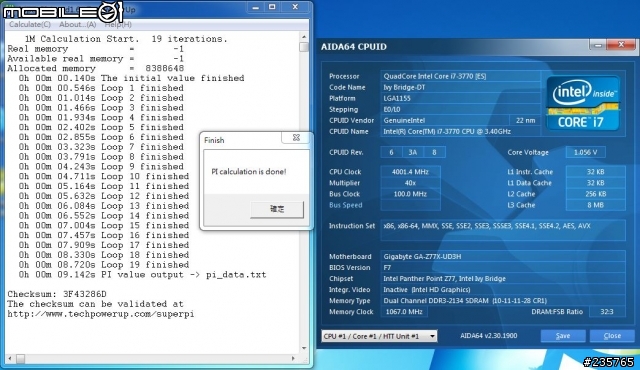Click Super PI vertical scrollbar down arrow

pos(304,348)
